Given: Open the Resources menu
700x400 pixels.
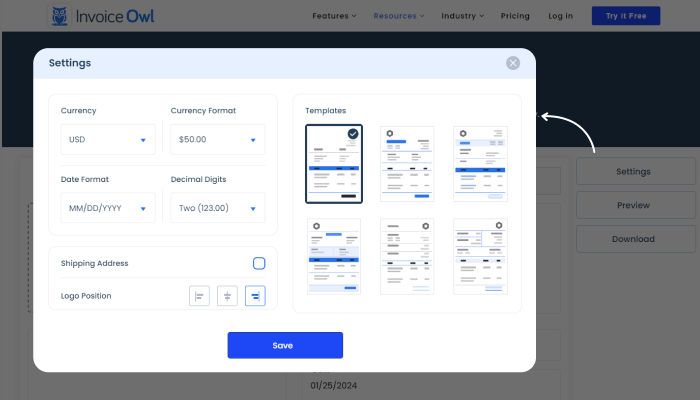Looking at the screenshot, I should (398, 16).
